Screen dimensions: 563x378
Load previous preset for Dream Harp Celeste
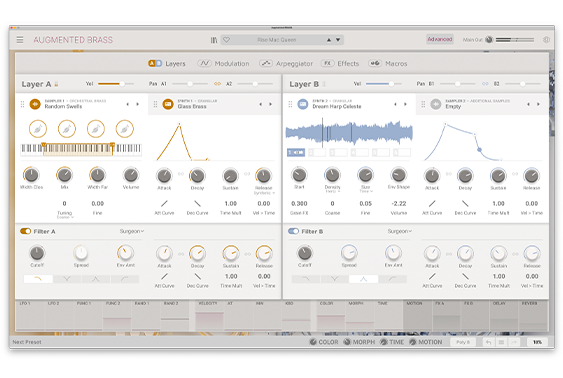395,104
